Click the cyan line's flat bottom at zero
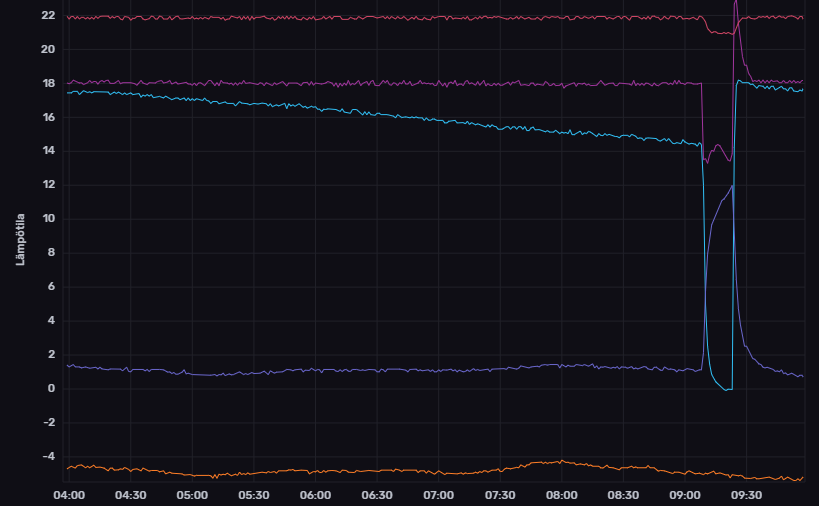Viewport: 819px width, 506px height. pyautogui.click(x=727, y=389)
